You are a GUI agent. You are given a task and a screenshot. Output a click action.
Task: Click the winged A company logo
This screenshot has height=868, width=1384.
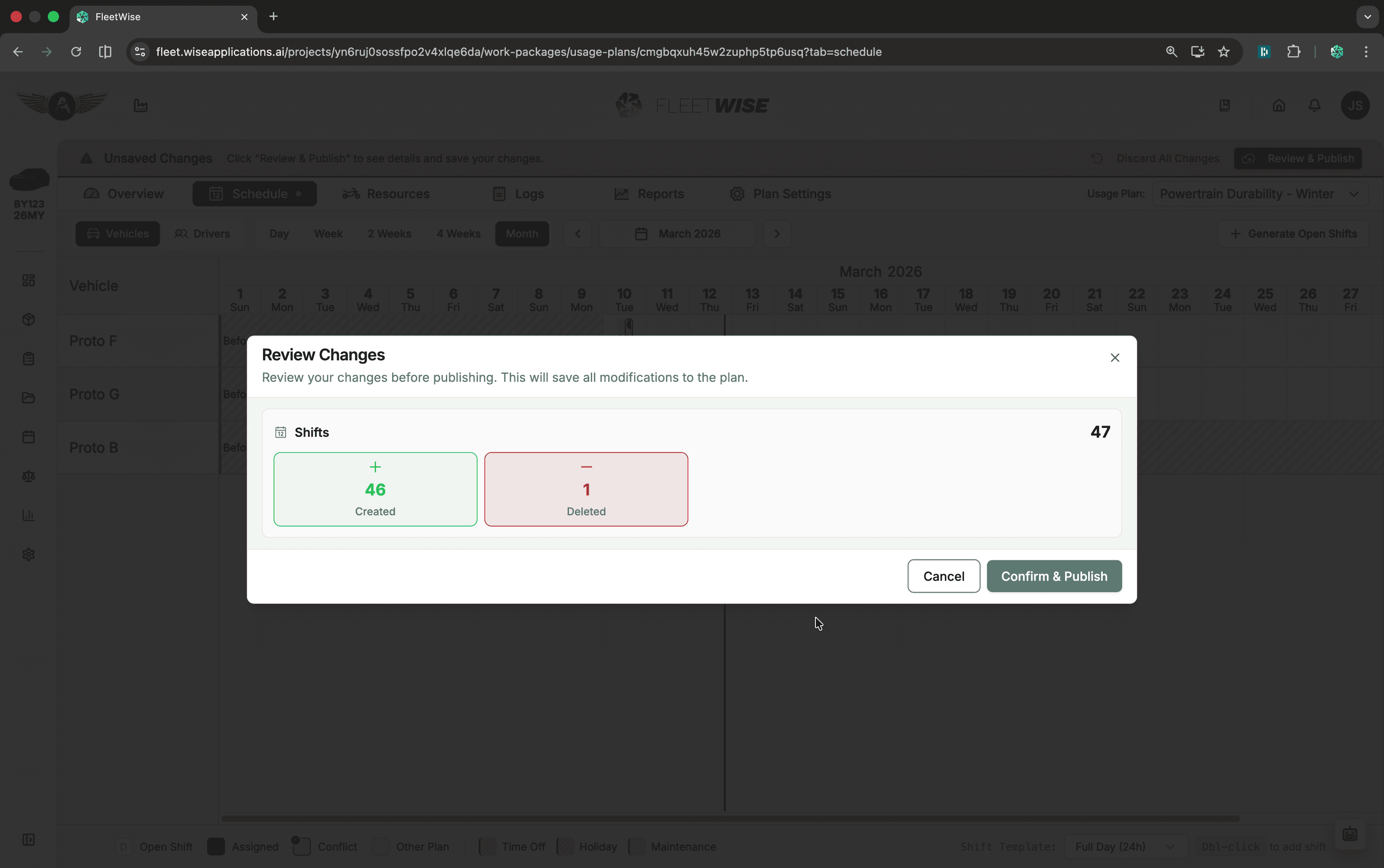click(x=63, y=105)
